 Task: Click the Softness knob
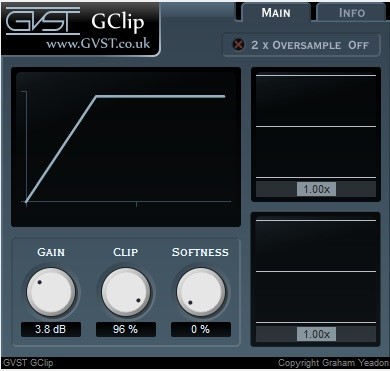201,292
